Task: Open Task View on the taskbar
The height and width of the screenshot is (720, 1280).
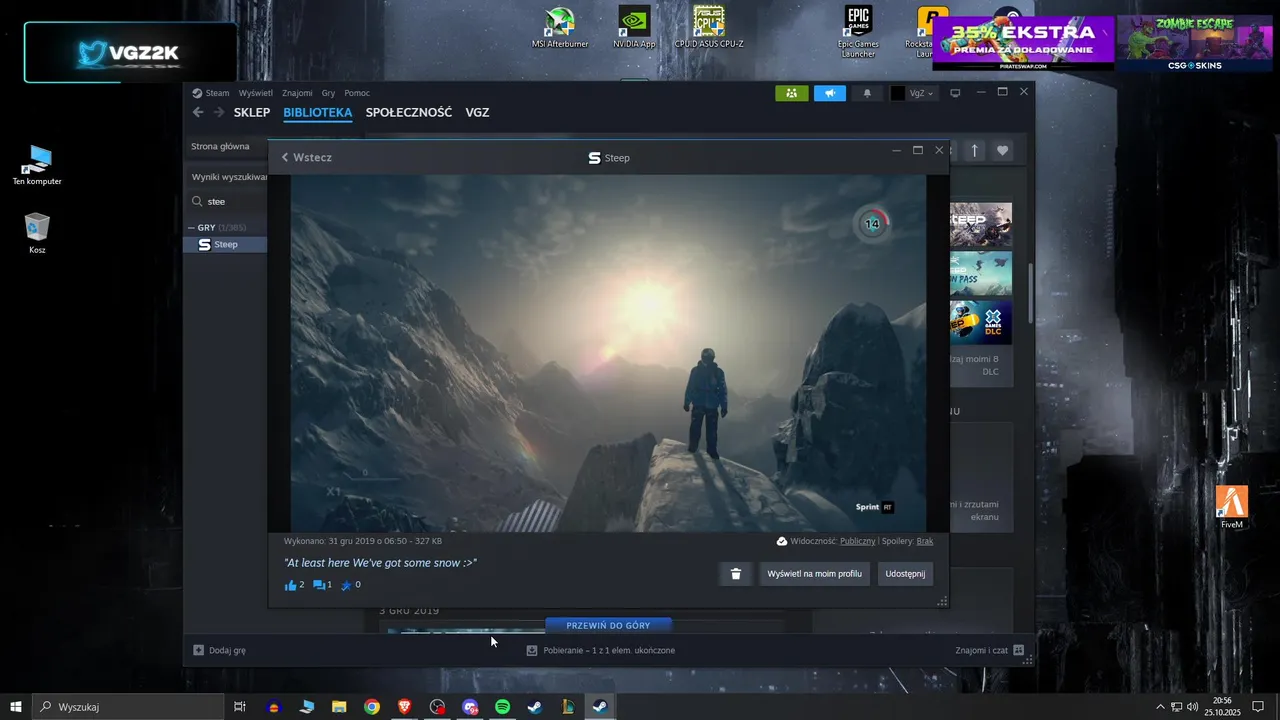Action: click(x=240, y=707)
